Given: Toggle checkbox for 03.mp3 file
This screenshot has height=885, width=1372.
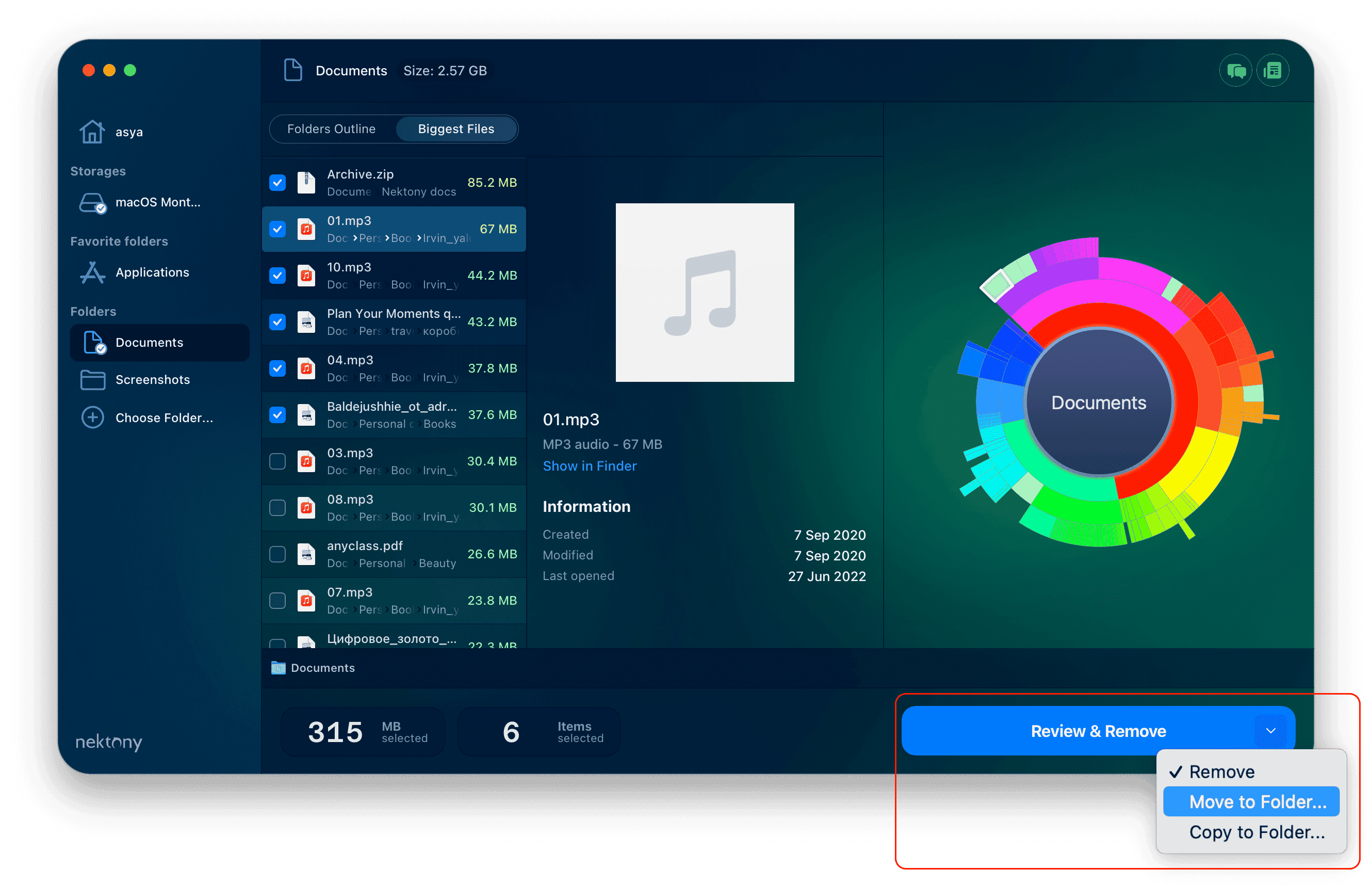Looking at the screenshot, I should pos(278,460).
